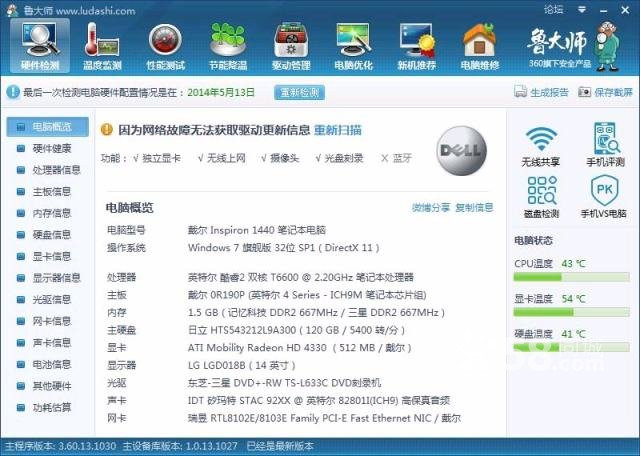Click the 日立 HTS543212L9A300 disk text

point(296,330)
